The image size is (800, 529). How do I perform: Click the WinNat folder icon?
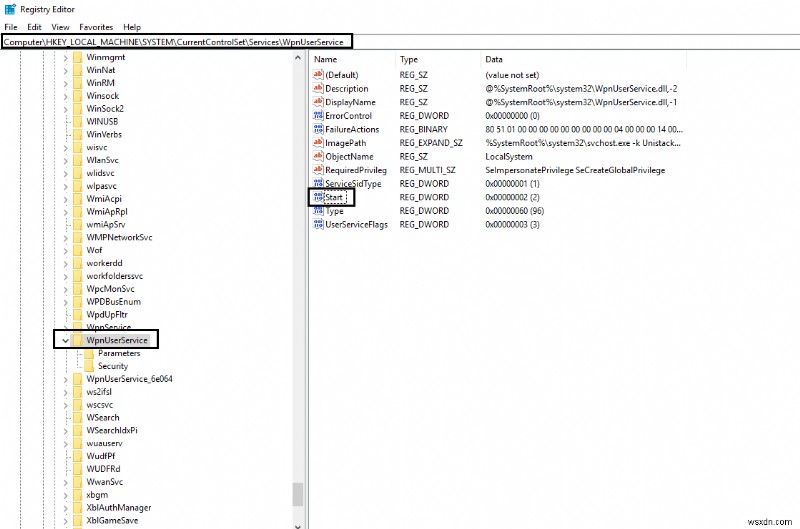tap(78, 70)
